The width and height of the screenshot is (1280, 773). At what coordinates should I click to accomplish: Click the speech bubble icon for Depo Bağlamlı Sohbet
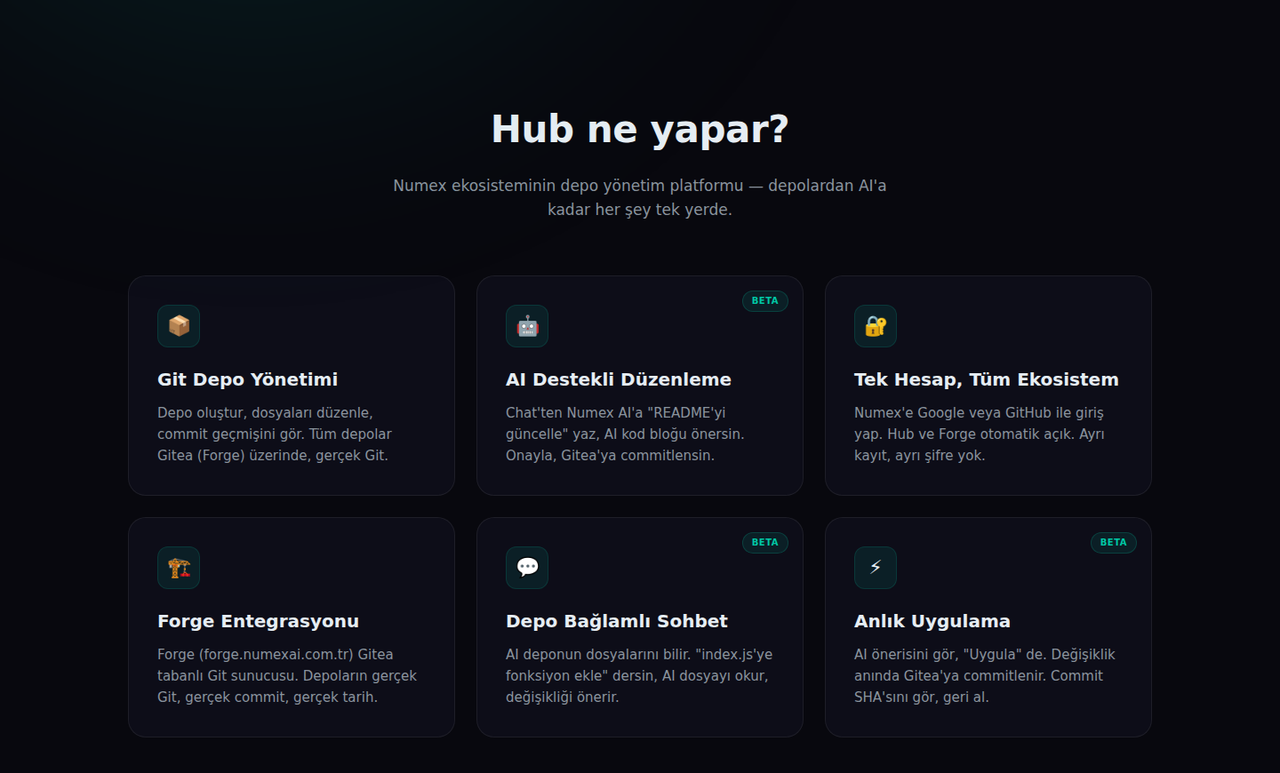click(x=527, y=568)
